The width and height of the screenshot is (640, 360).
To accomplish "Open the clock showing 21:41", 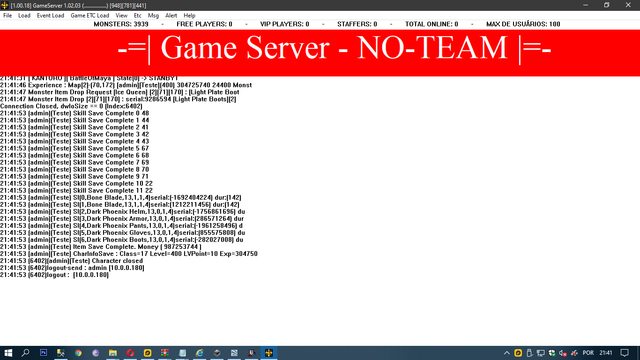I will point(606,353).
